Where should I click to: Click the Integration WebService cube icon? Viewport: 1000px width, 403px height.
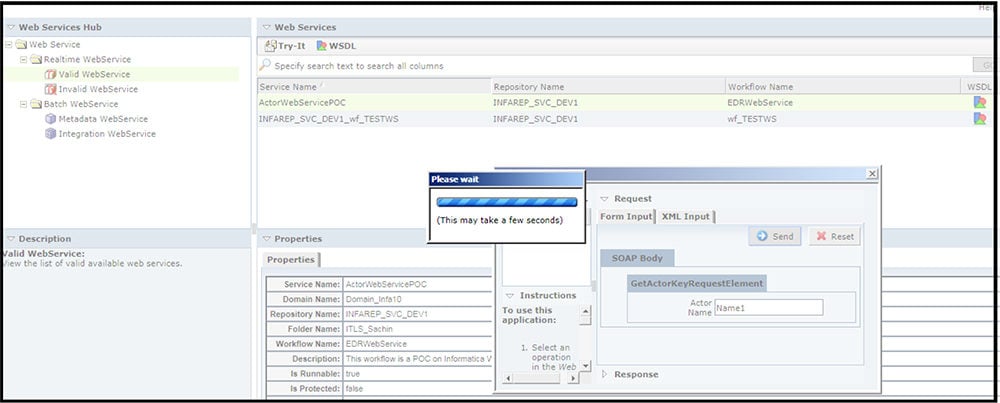coord(50,134)
